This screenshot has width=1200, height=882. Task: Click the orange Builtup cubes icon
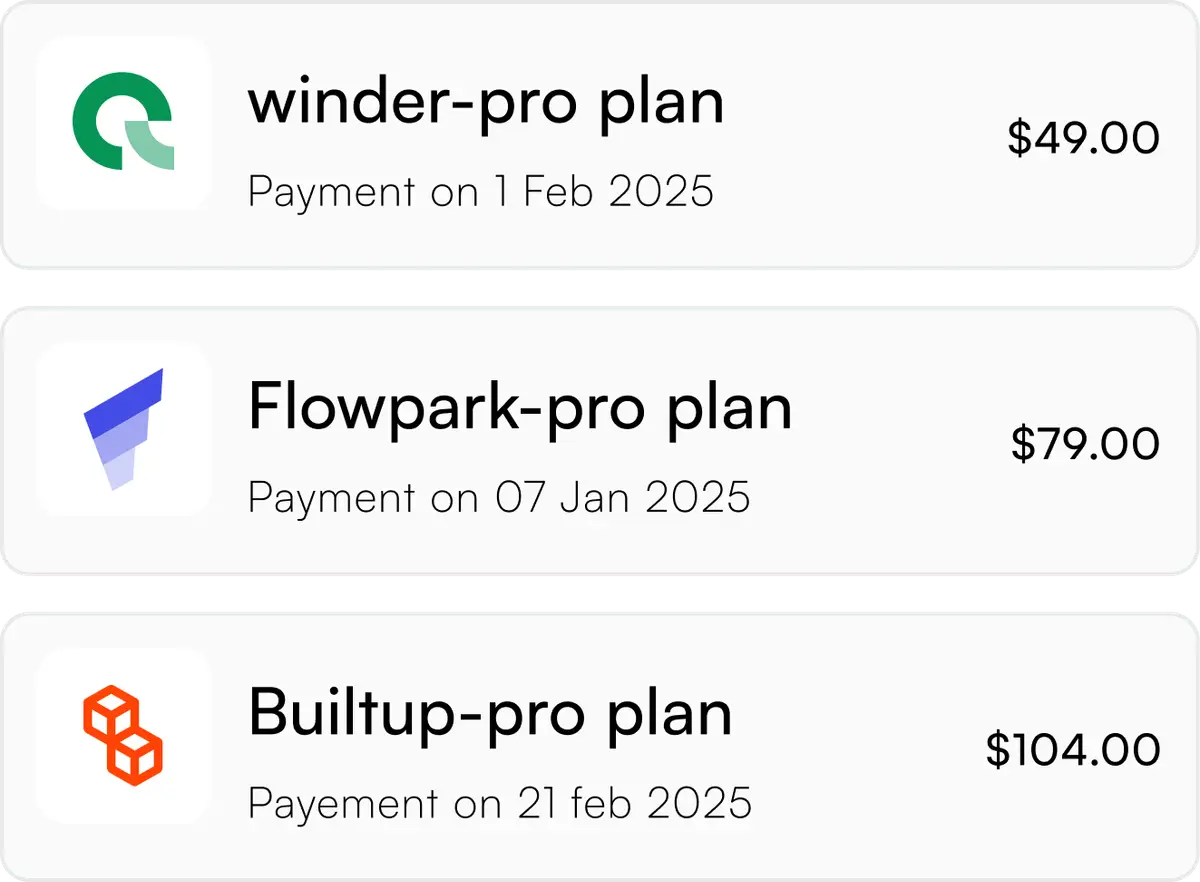122,735
